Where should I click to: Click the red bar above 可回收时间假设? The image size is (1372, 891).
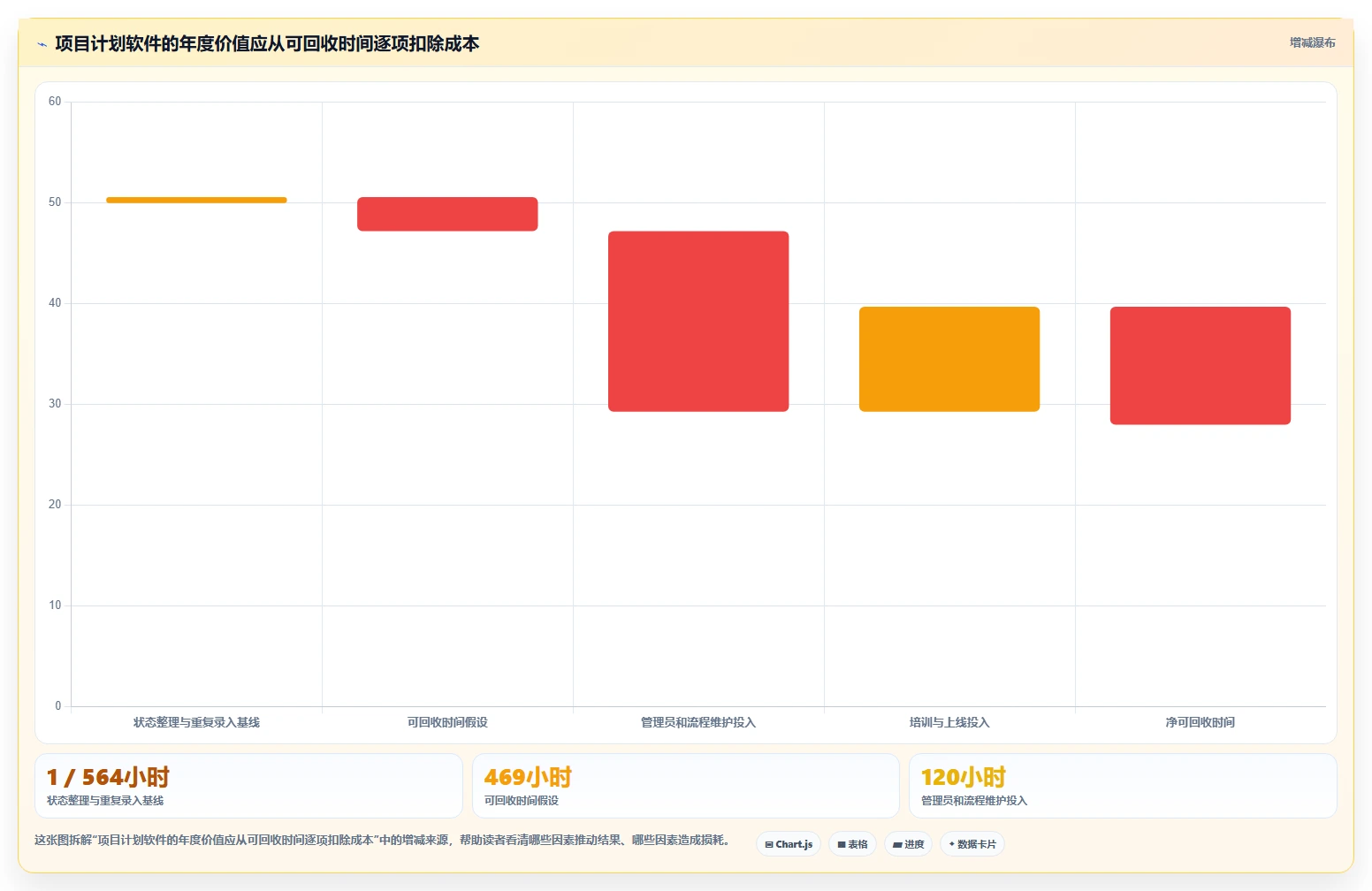point(447,214)
